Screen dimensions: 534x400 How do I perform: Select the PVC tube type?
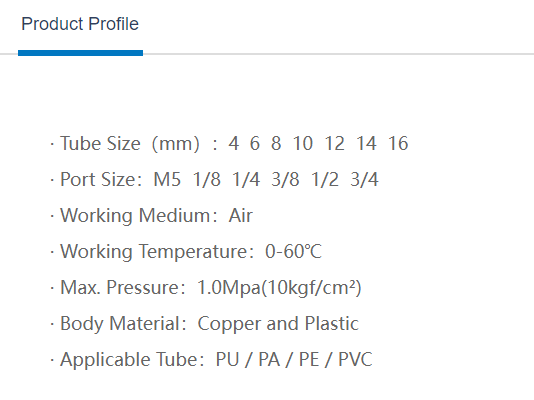point(356,360)
